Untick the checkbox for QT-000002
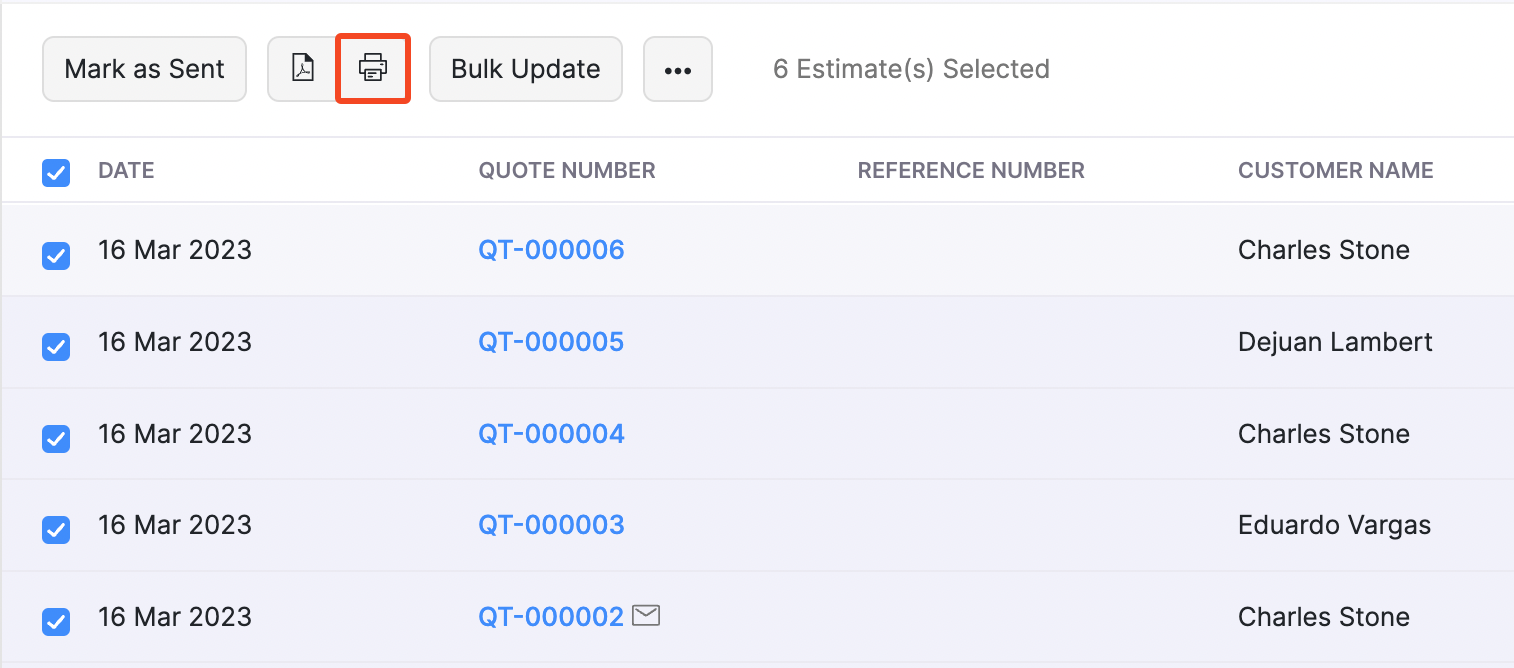 point(56,622)
